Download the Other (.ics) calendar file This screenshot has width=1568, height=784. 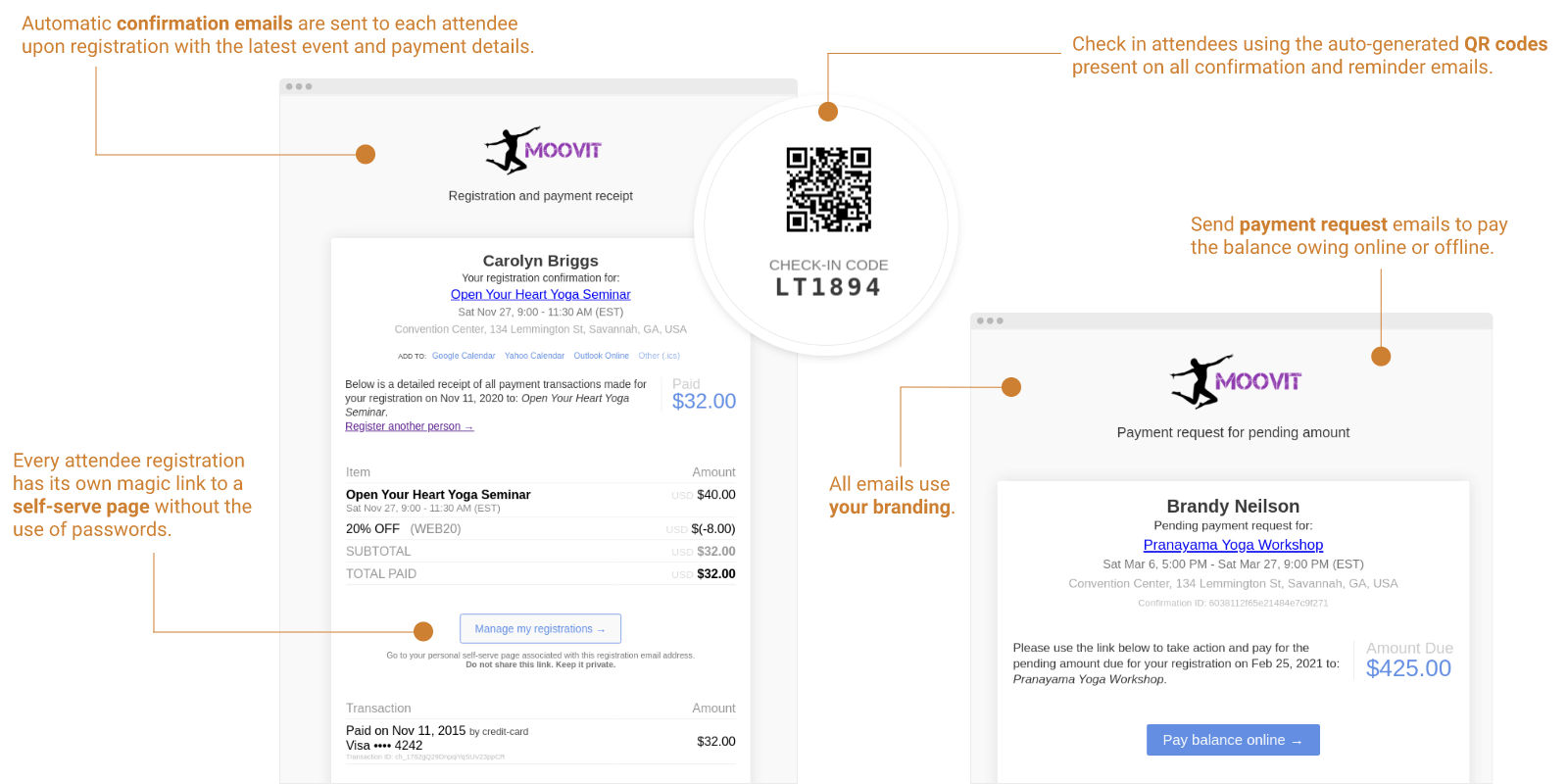659,356
